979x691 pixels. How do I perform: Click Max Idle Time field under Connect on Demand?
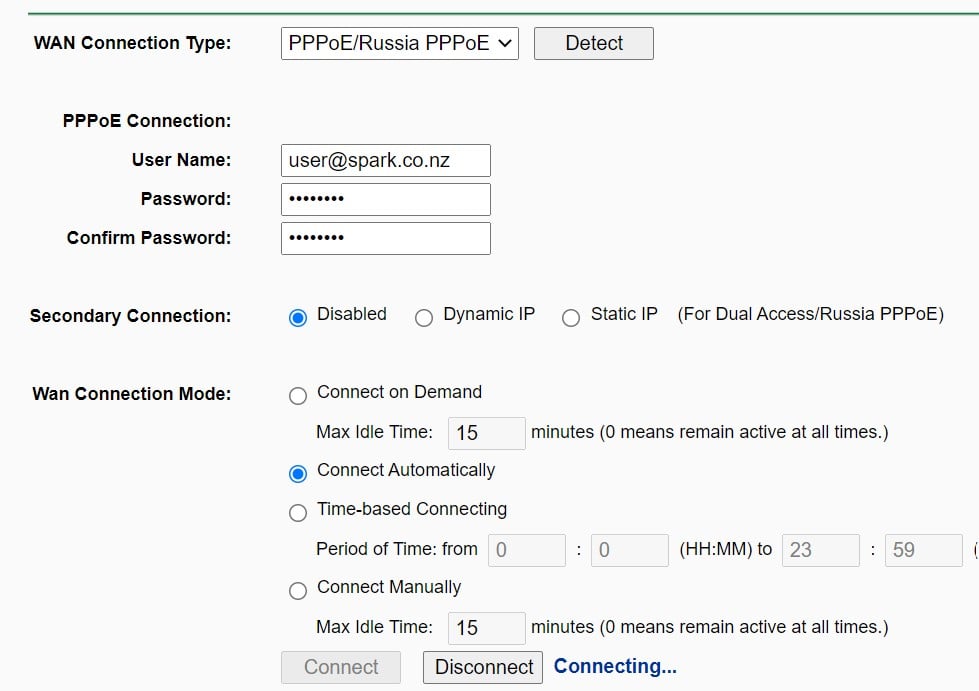(486, 433)
